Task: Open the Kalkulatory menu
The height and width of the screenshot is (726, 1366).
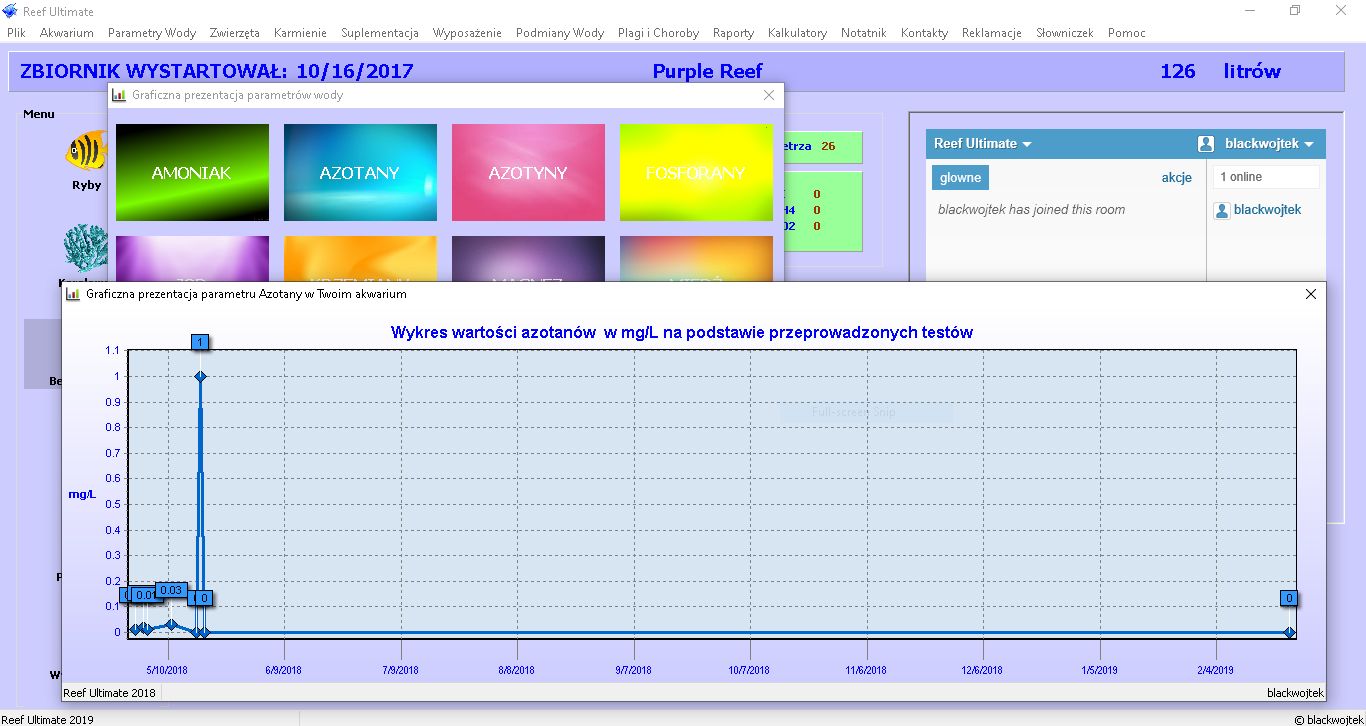Action: point(797,33)
